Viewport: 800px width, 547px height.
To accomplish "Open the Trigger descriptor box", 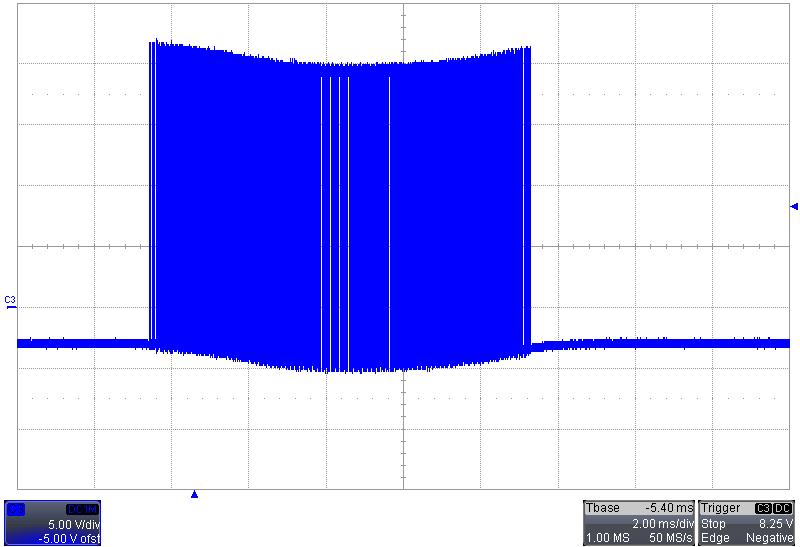I will [747, 523].
